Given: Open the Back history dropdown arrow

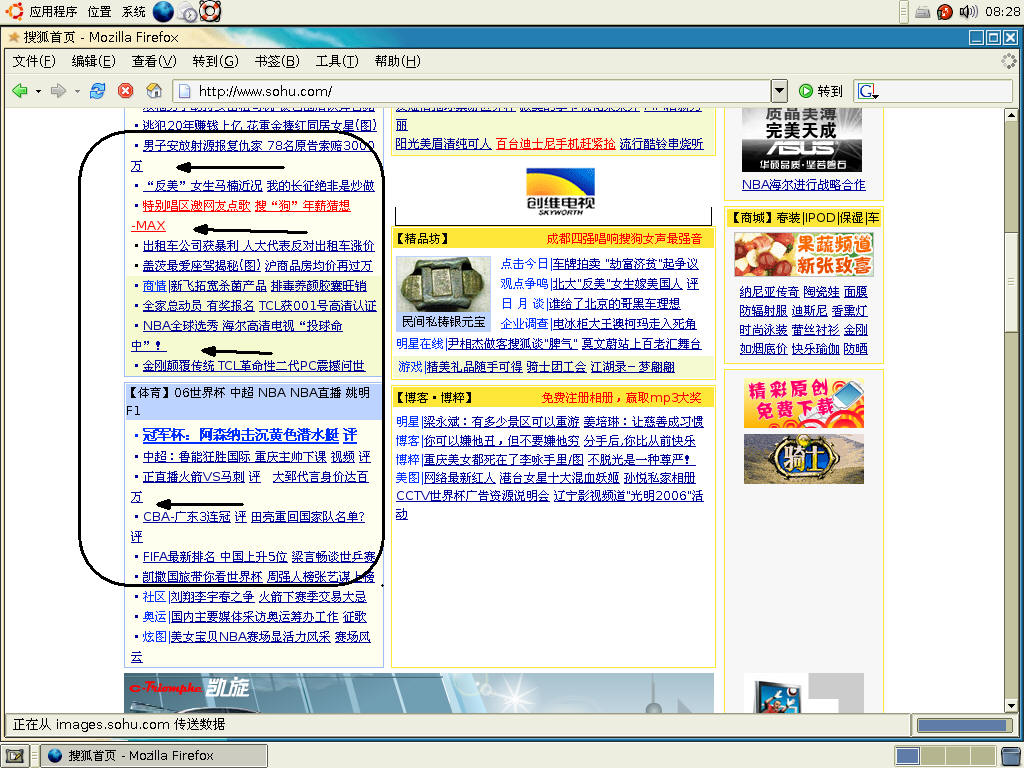Looking at the screenshot, I should pyautogui.click(x=39, y=91).
